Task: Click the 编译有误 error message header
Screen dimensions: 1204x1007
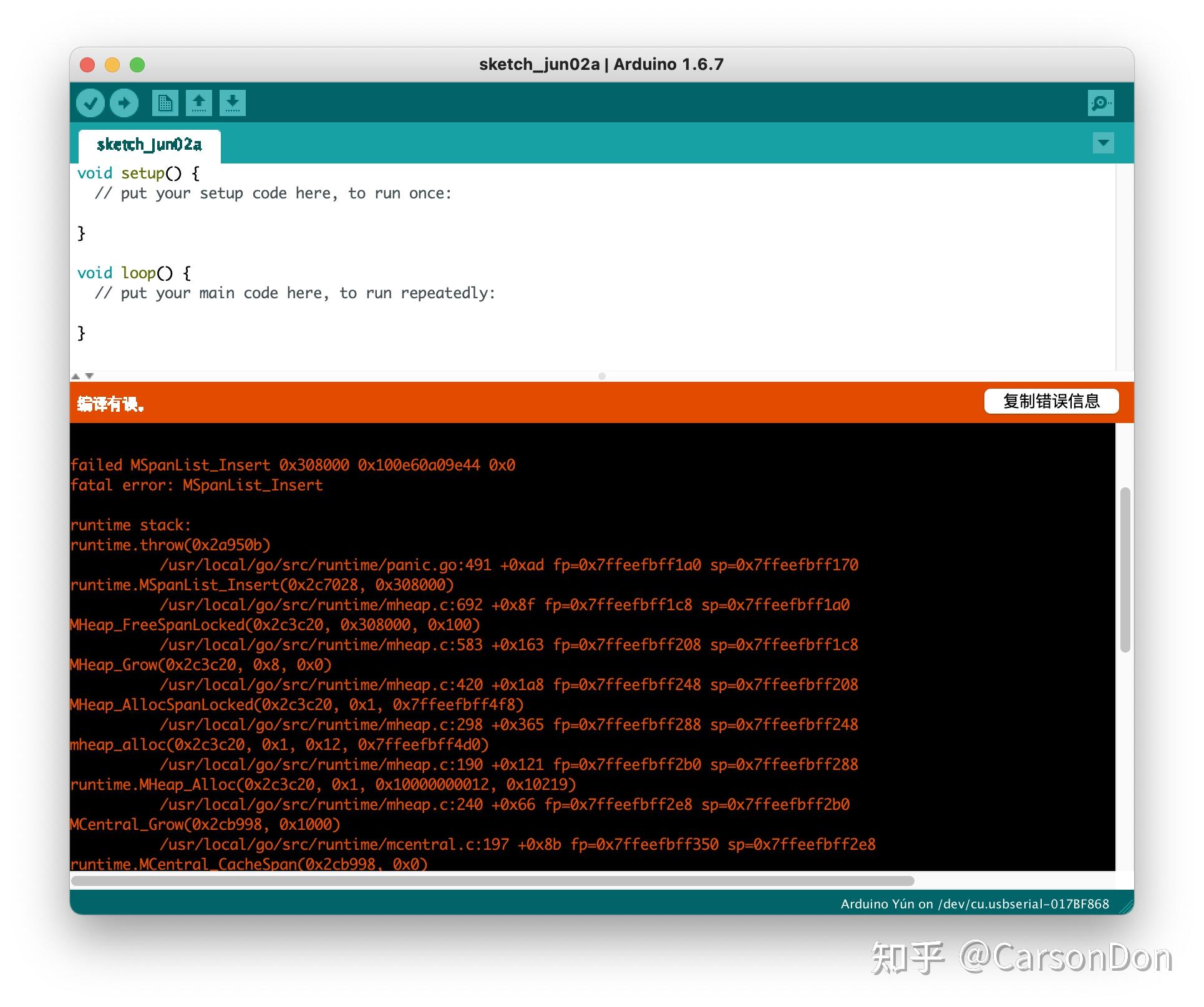Action: (110, 403)
